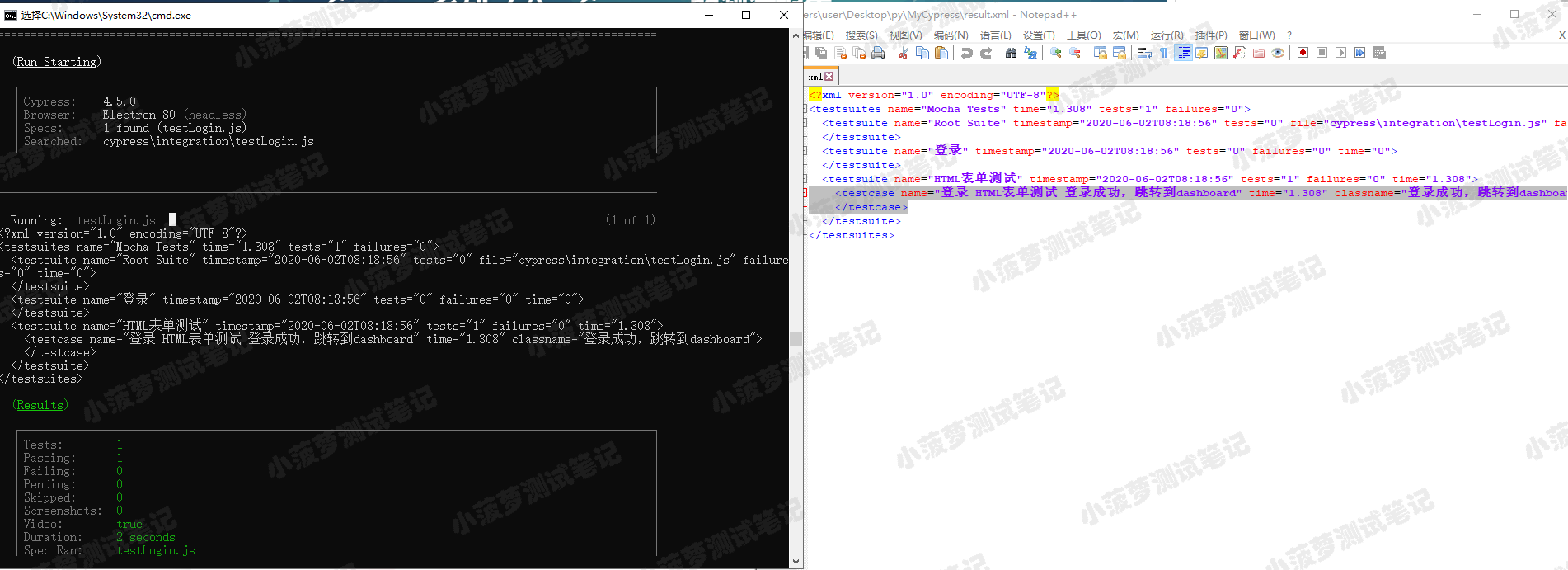This screenshot has height=570, width=1568.
Task: Click the cmd window scrollbar down arrow
Action: [796, 561]
